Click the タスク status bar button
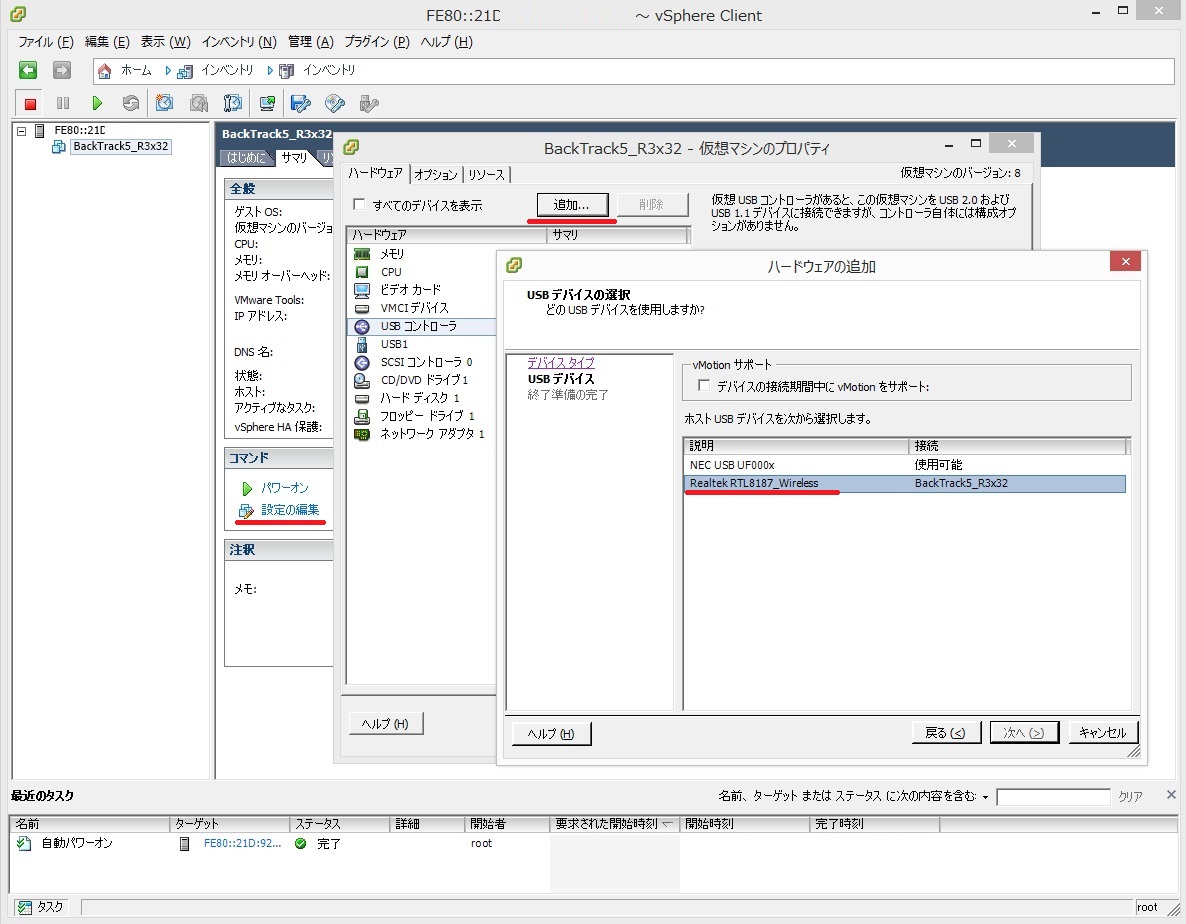 [x=42, y=907]
